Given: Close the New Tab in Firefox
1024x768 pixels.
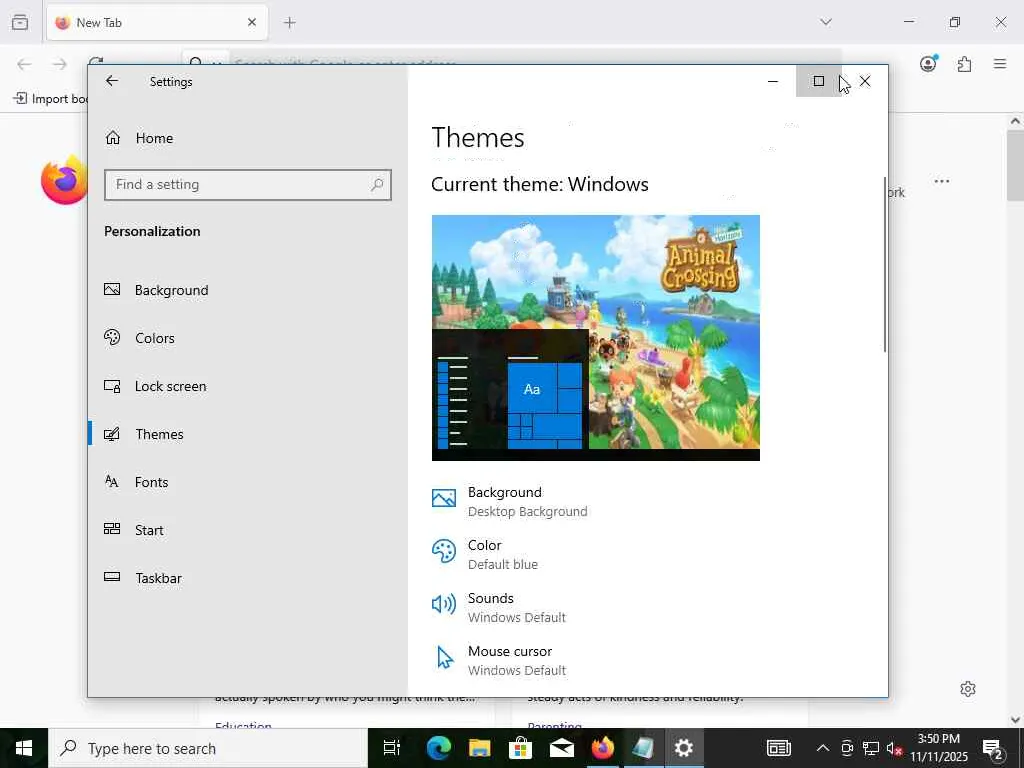Looking at the screenshot, I should (252, 23).
